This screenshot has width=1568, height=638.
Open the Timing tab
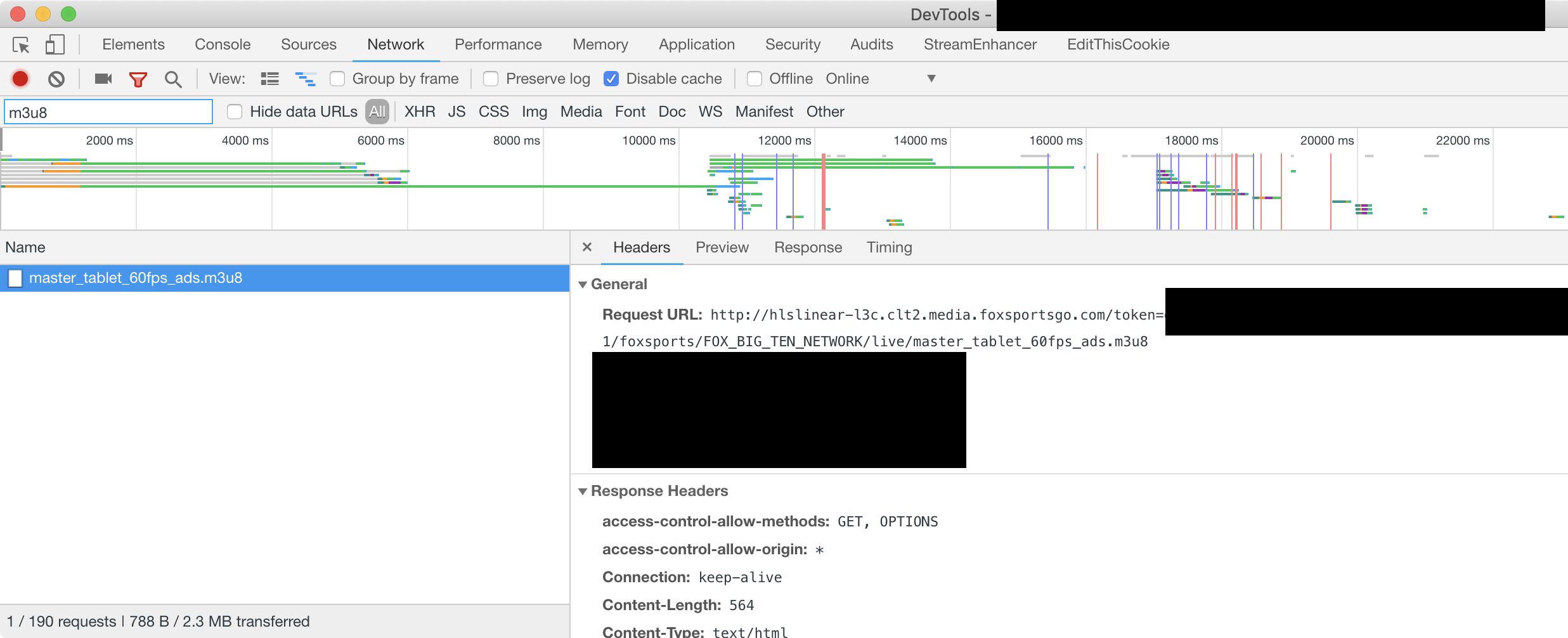(x=889, y=247)
